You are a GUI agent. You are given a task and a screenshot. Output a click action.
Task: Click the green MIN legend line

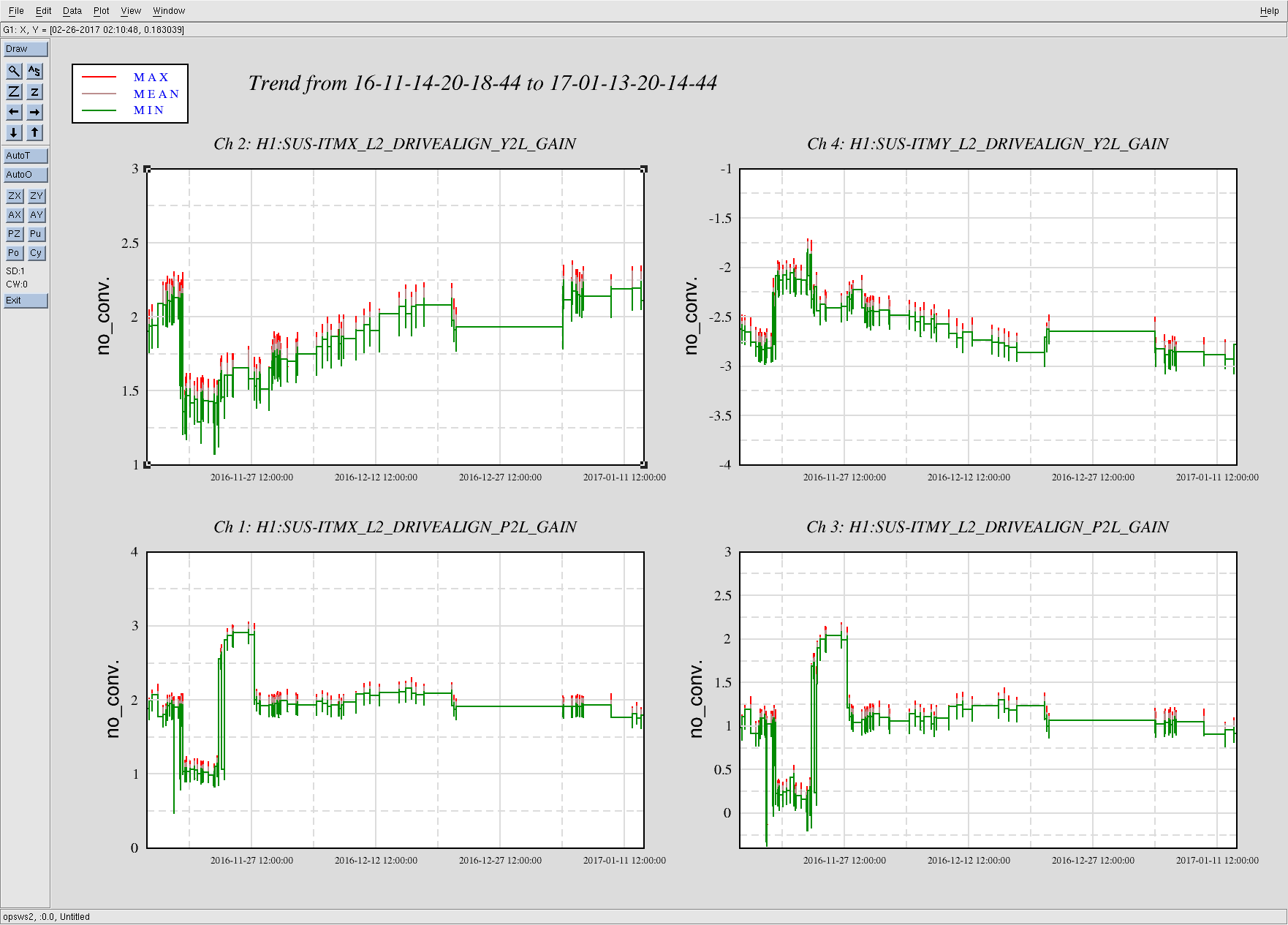[99, 110]
